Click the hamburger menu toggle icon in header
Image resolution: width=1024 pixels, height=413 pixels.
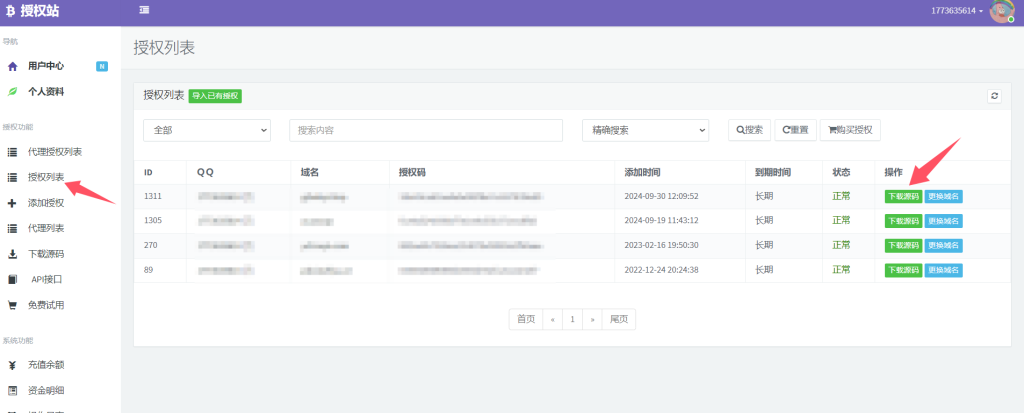[145, 10]
